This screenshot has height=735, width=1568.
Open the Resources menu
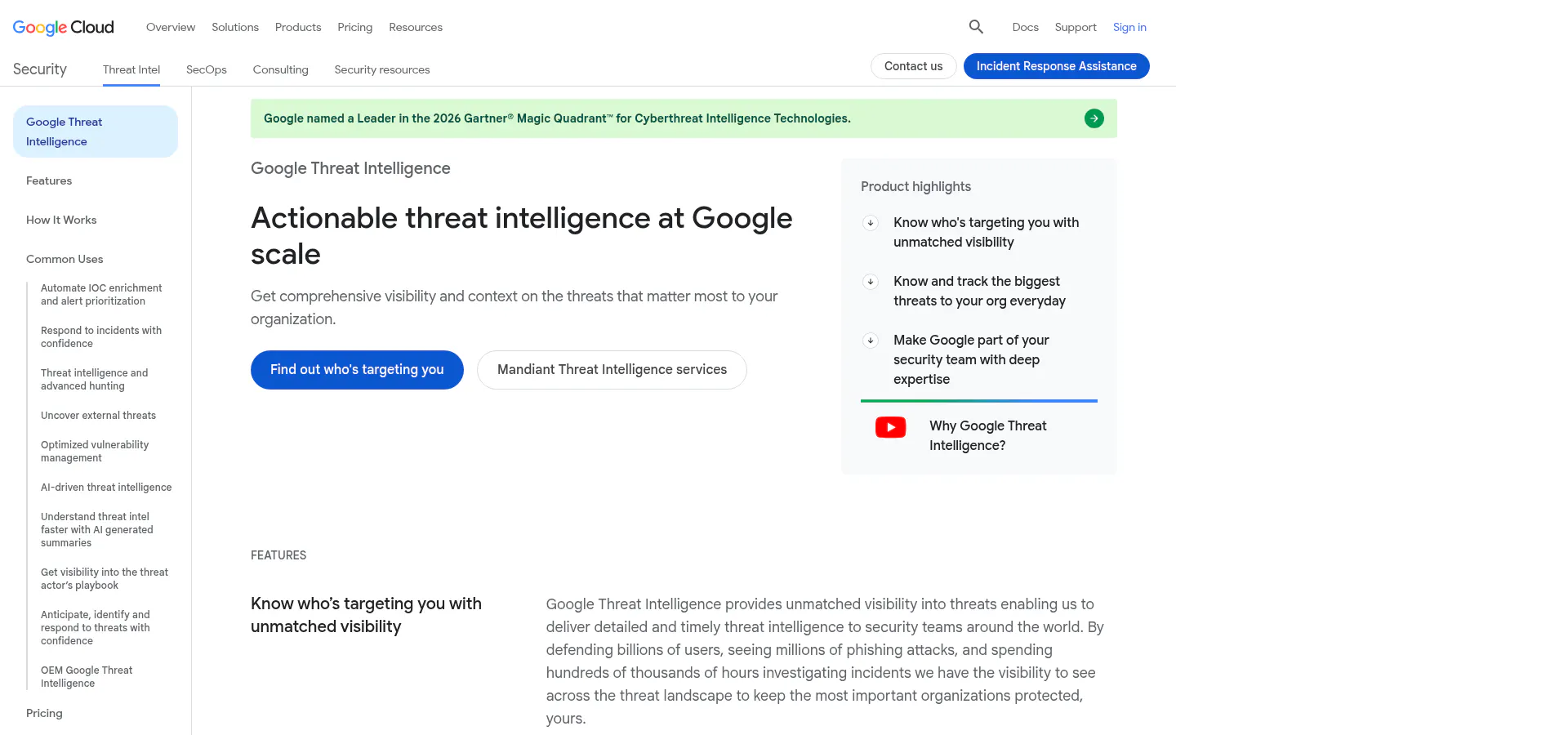click(416, 27)
